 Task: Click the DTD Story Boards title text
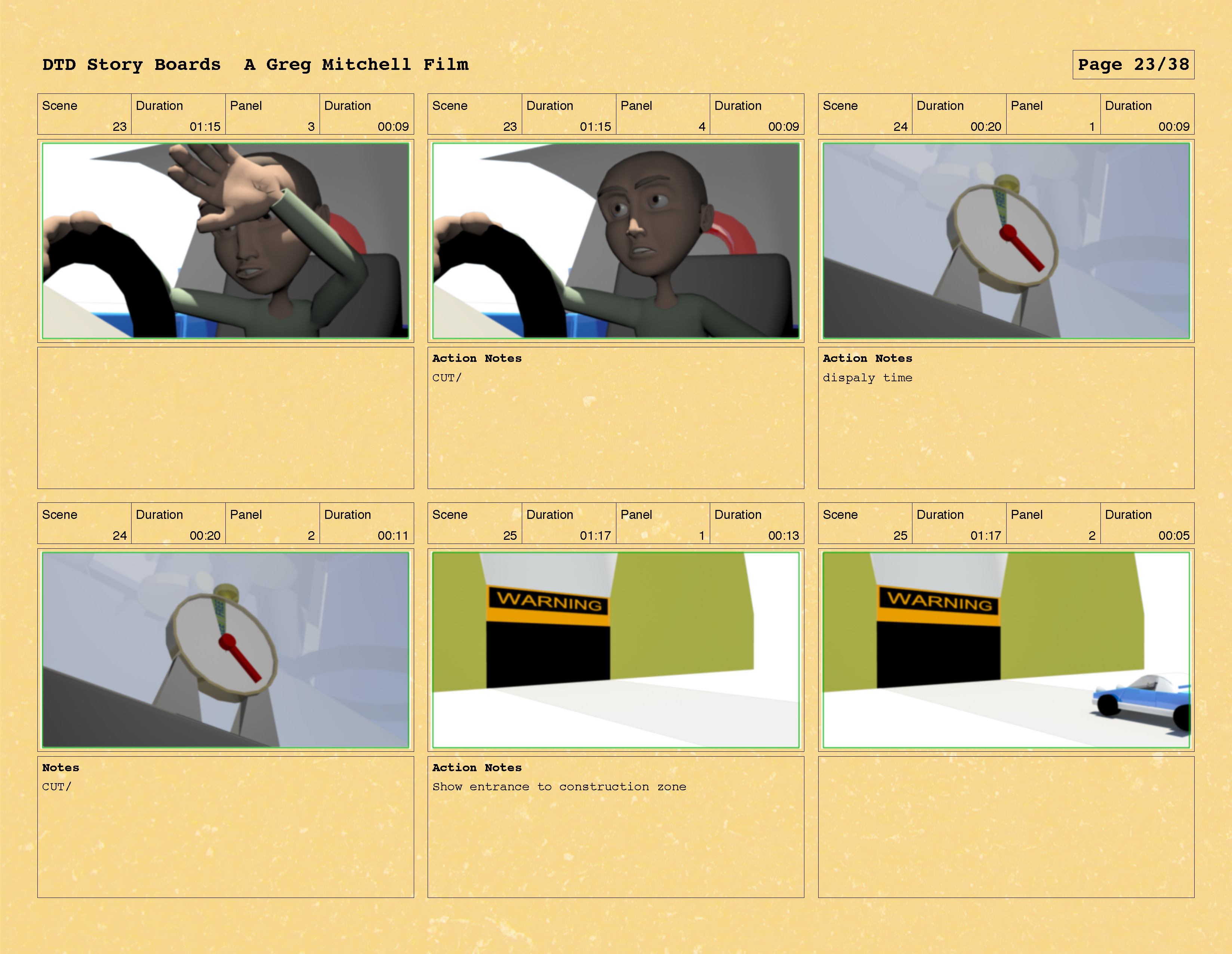tap(132, 65)
